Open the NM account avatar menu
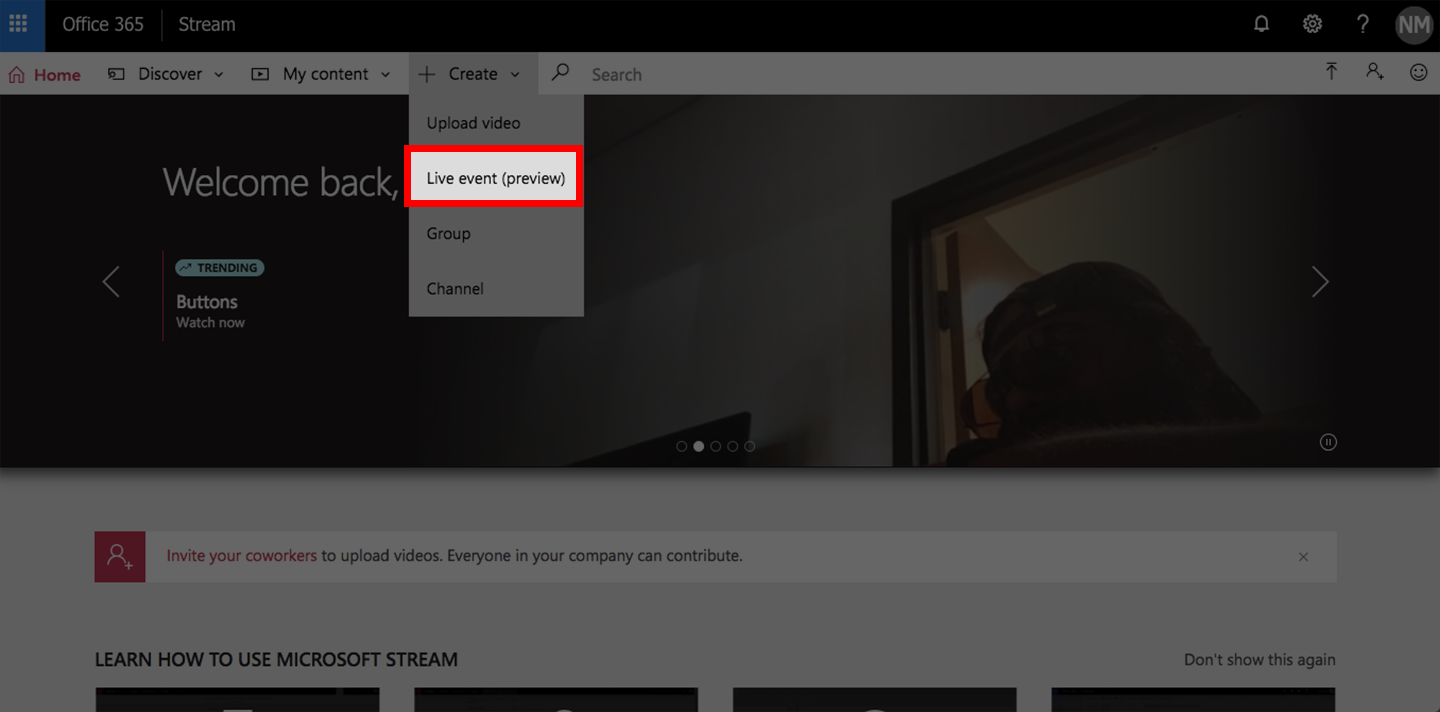 pyautogui.click(x=1414, y=25)
